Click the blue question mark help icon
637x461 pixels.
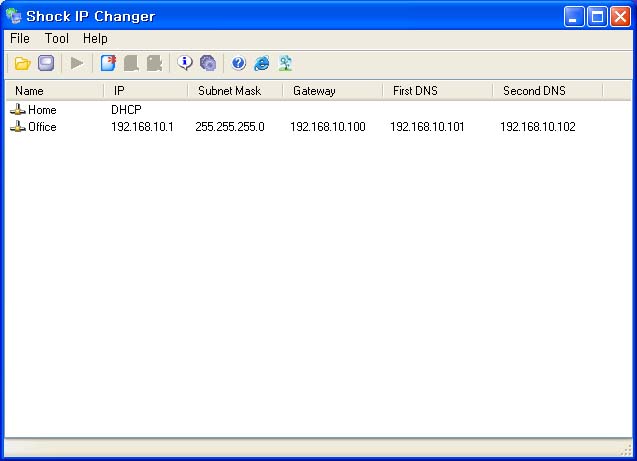(238, 63)
